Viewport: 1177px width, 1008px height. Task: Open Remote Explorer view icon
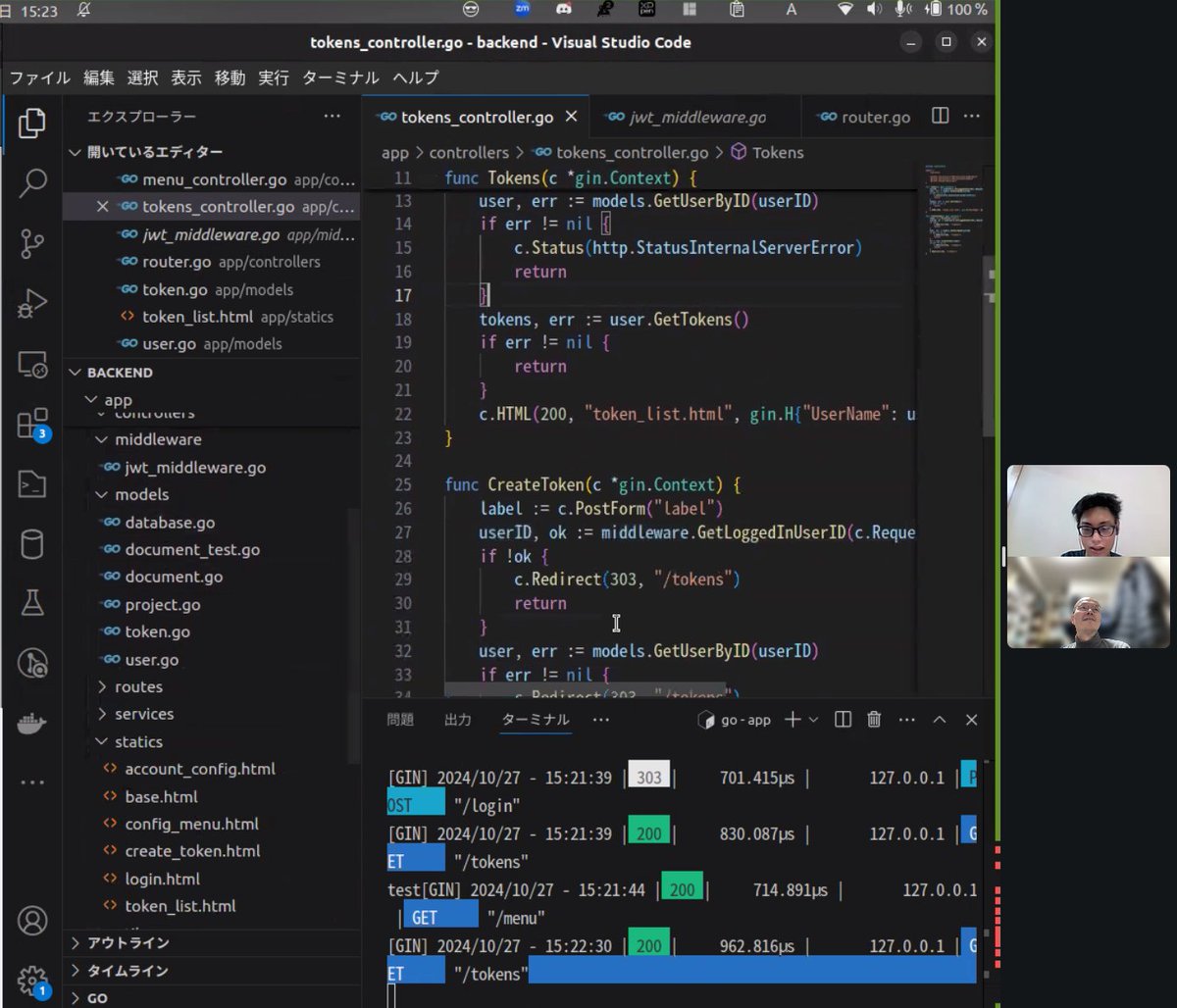coord(32,365)
